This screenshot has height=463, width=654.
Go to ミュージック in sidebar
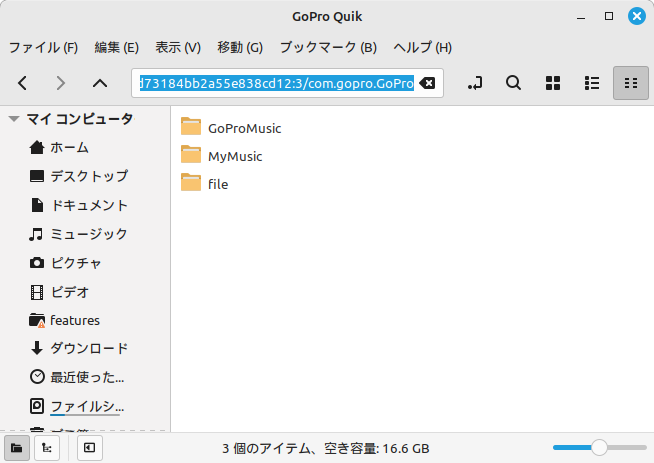point(89,234)
